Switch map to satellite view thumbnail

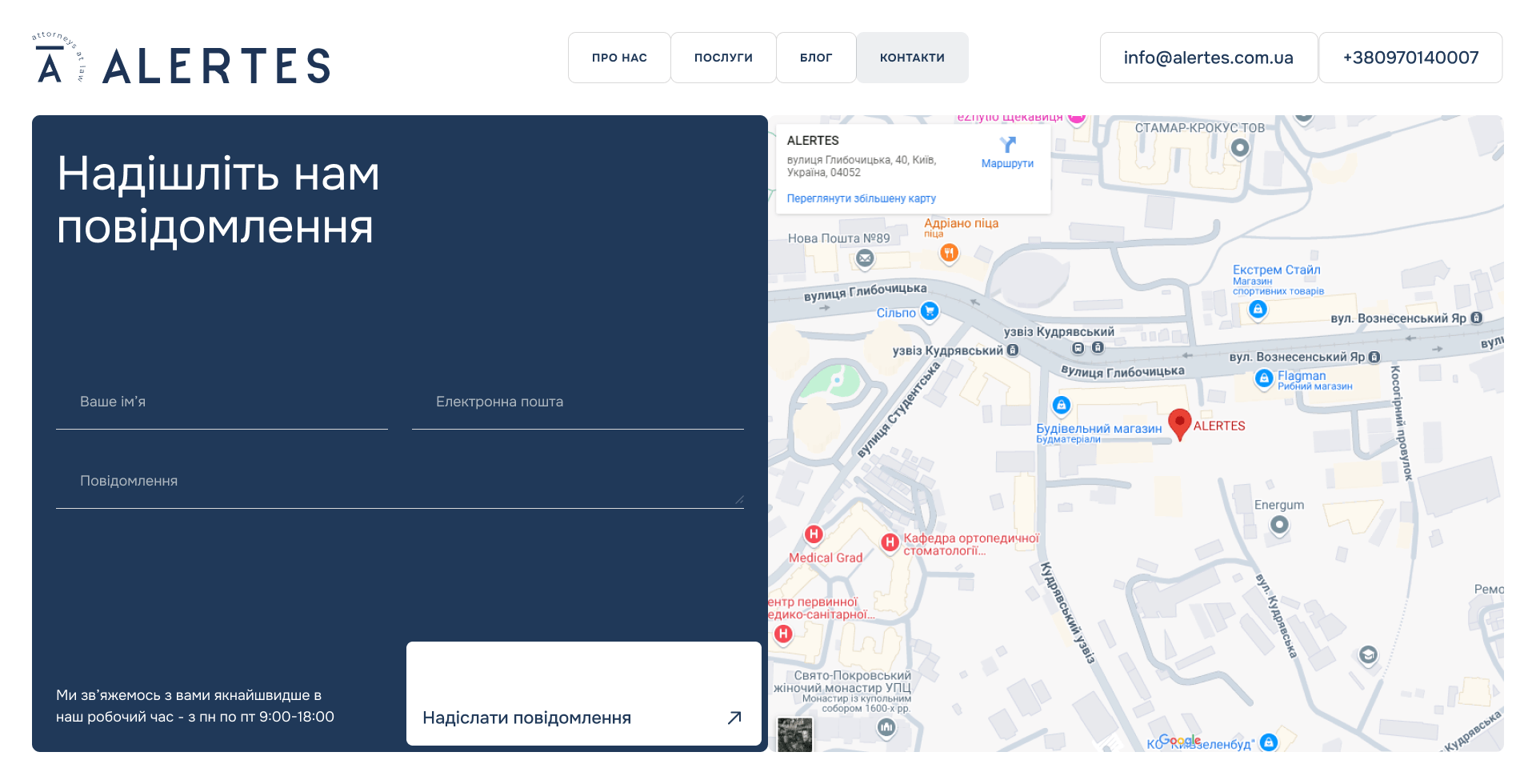(795, 734)
